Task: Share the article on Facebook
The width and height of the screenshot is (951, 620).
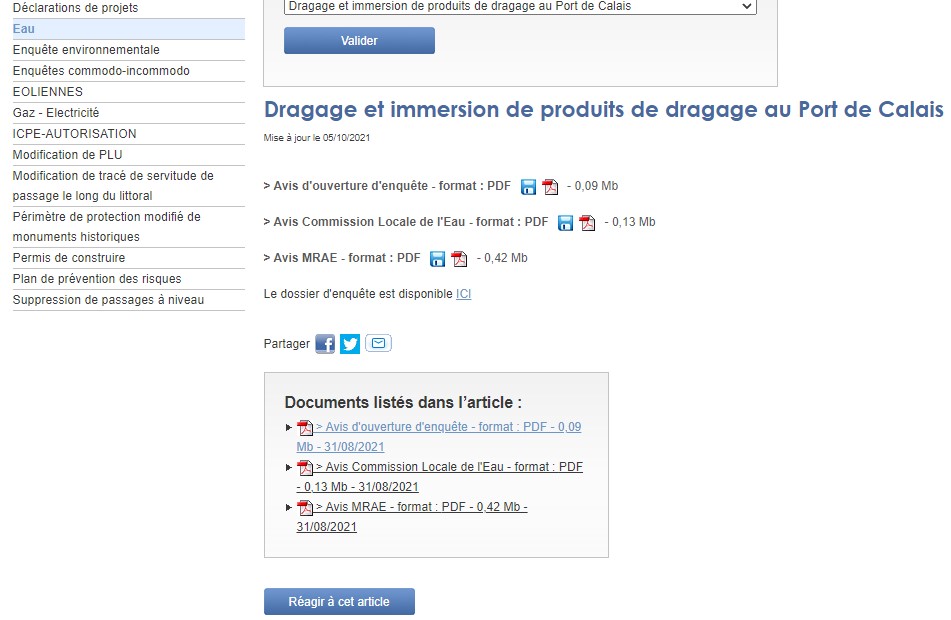Action: (325, 344)
